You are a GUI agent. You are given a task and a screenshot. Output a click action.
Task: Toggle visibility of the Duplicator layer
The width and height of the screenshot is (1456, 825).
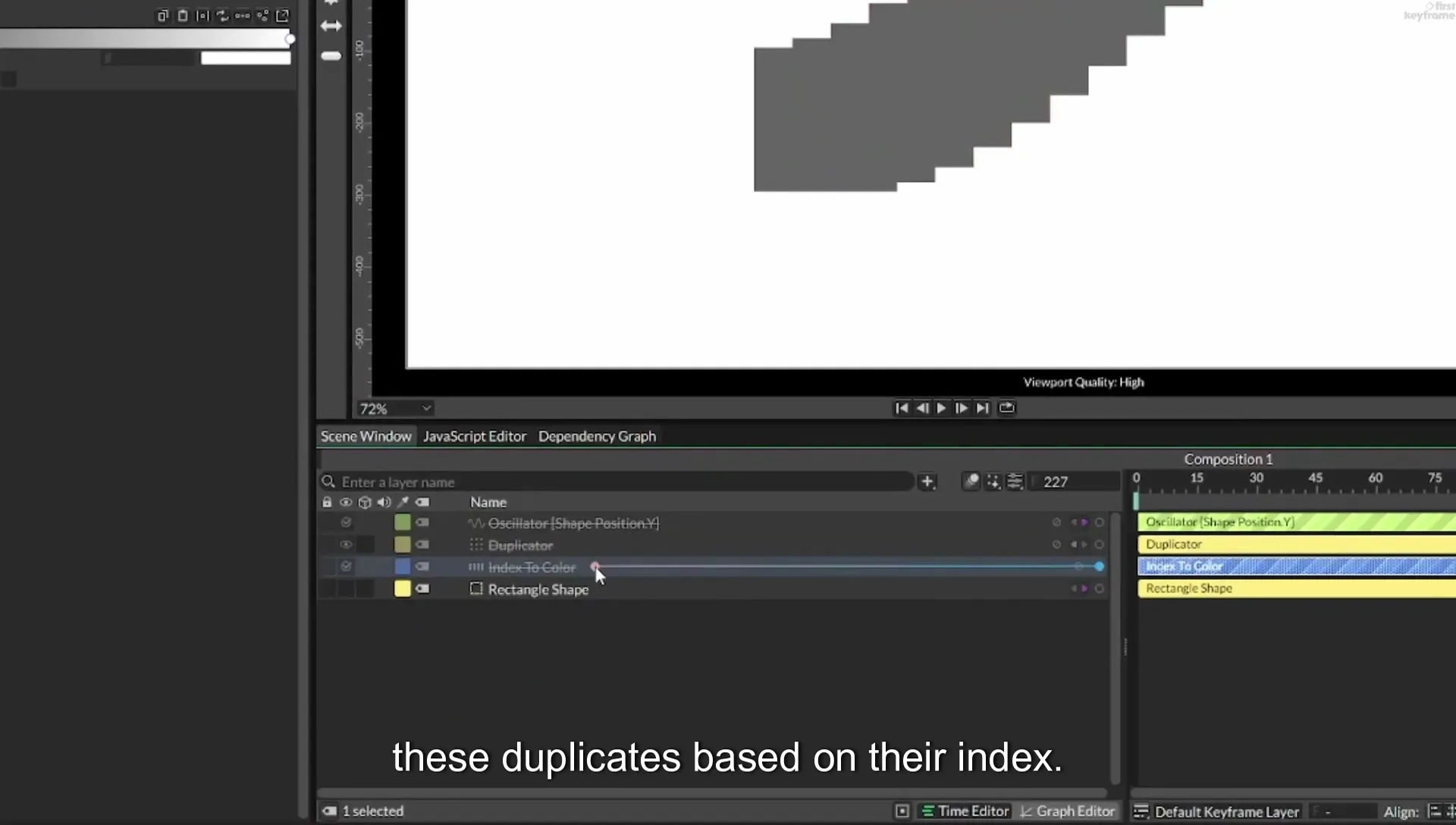click(x=346, y=544)
